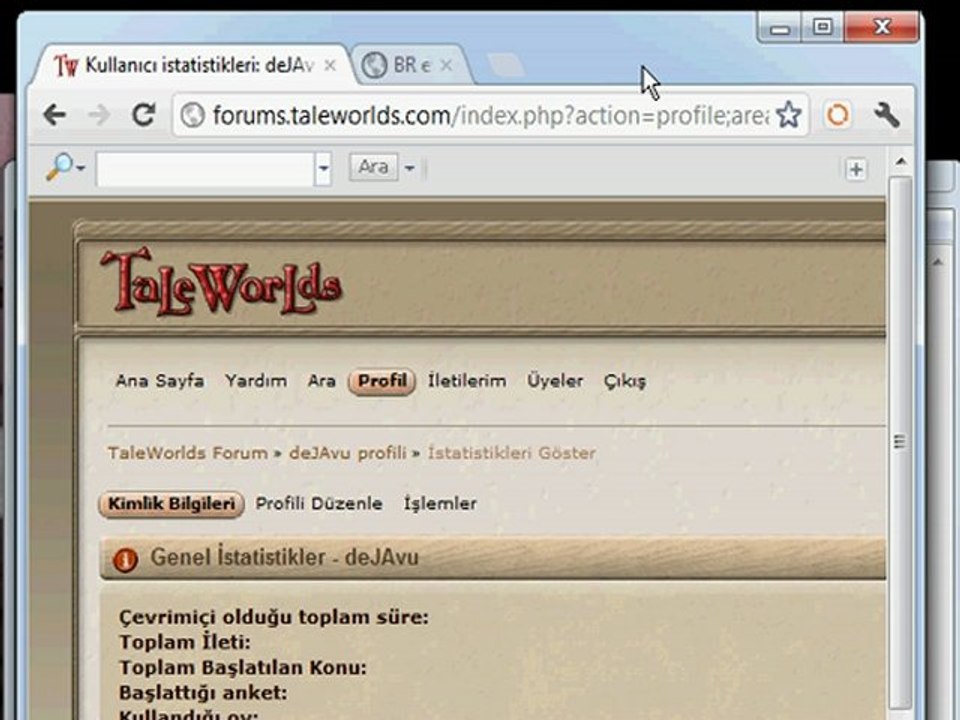Maximize the browser window
The height and width of the screenshot is (720, 960).
822,27
